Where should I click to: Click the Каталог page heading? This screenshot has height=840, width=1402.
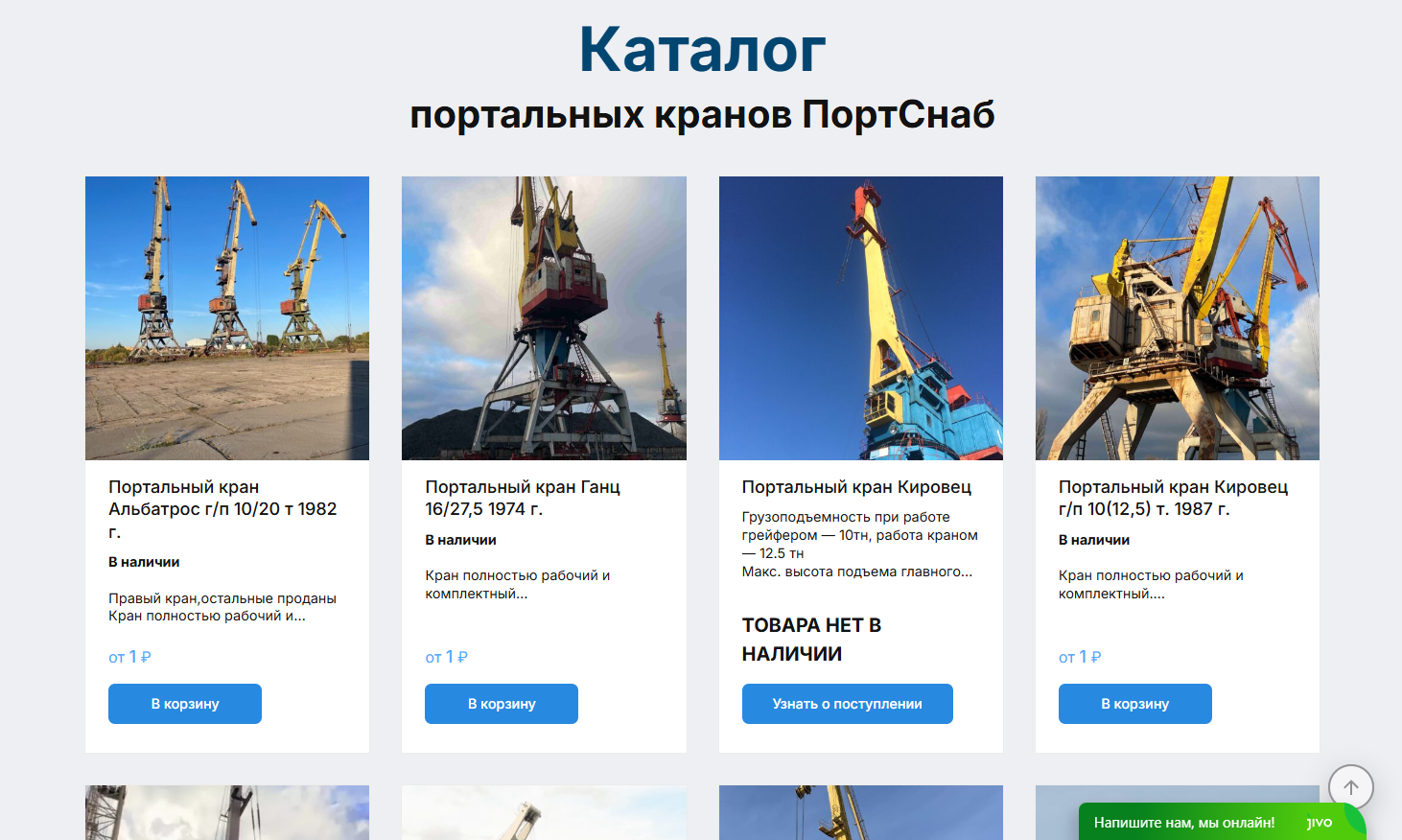tap(702, 49)
